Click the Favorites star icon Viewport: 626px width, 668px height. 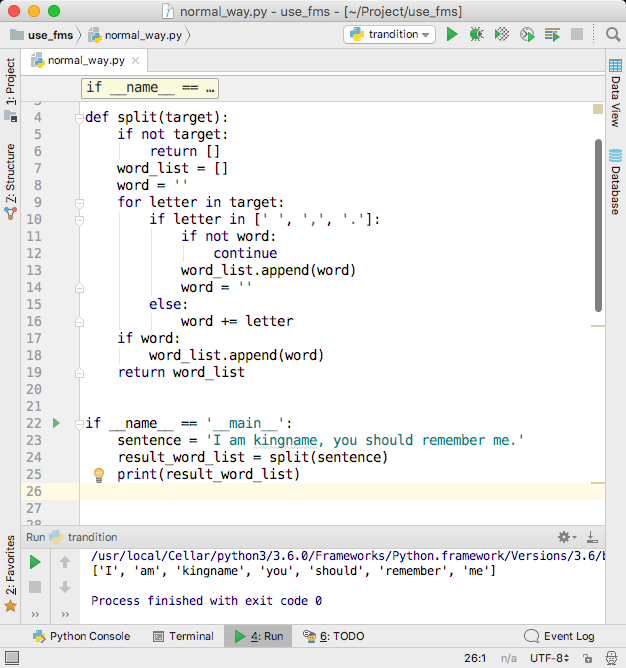[11, 606]
